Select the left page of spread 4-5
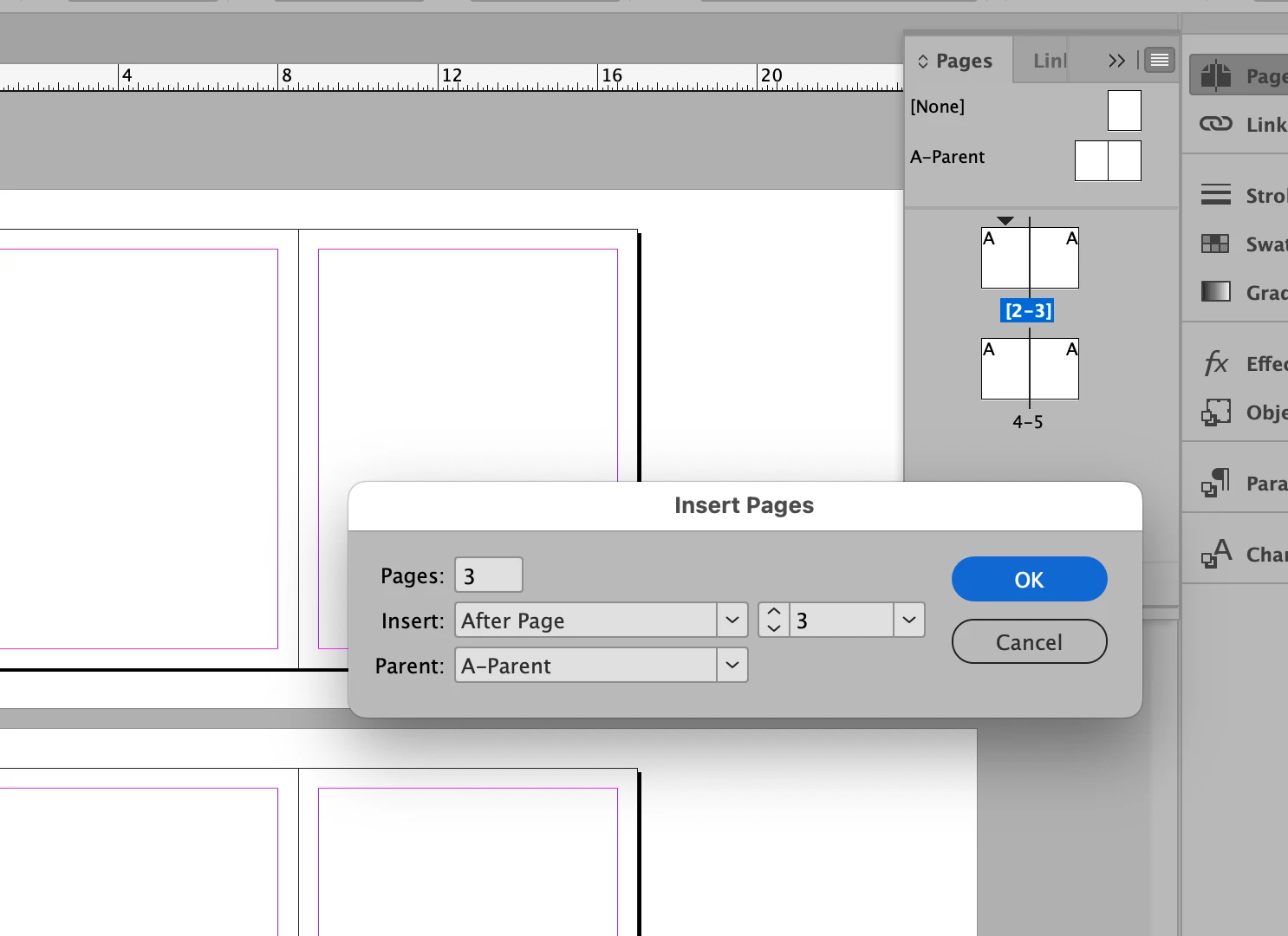The height and width of the screenshot is (936, 1288). [1005, 369]
